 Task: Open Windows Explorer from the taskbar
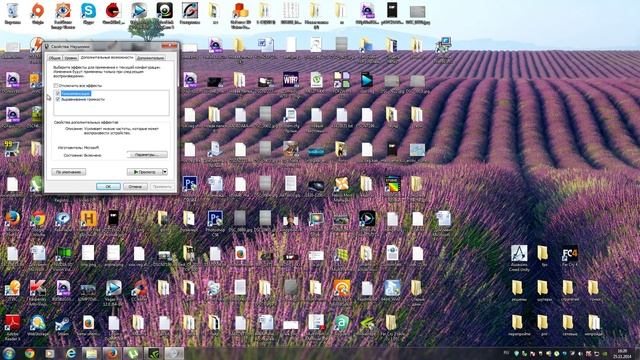91,353
